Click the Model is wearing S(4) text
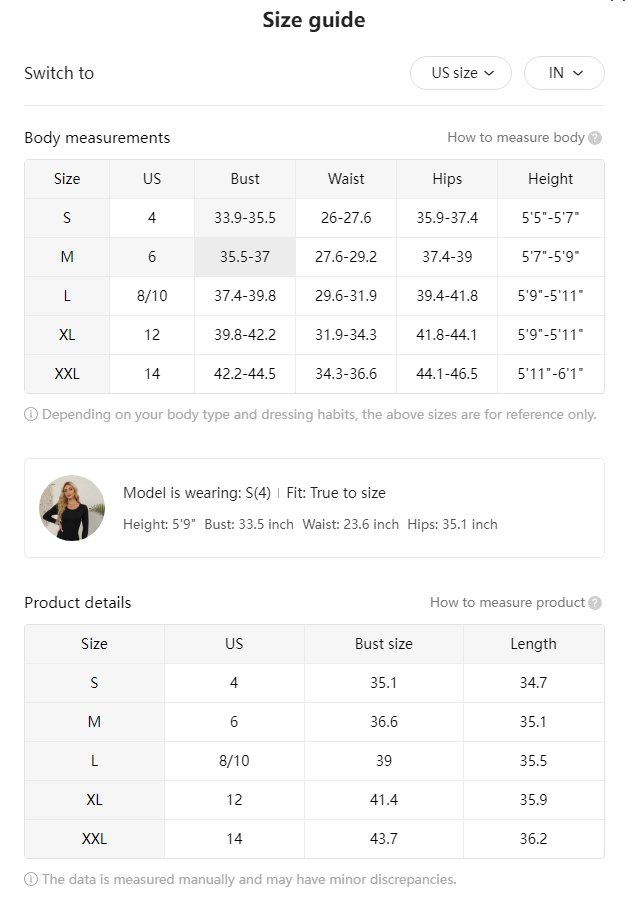 pos(197,493)
